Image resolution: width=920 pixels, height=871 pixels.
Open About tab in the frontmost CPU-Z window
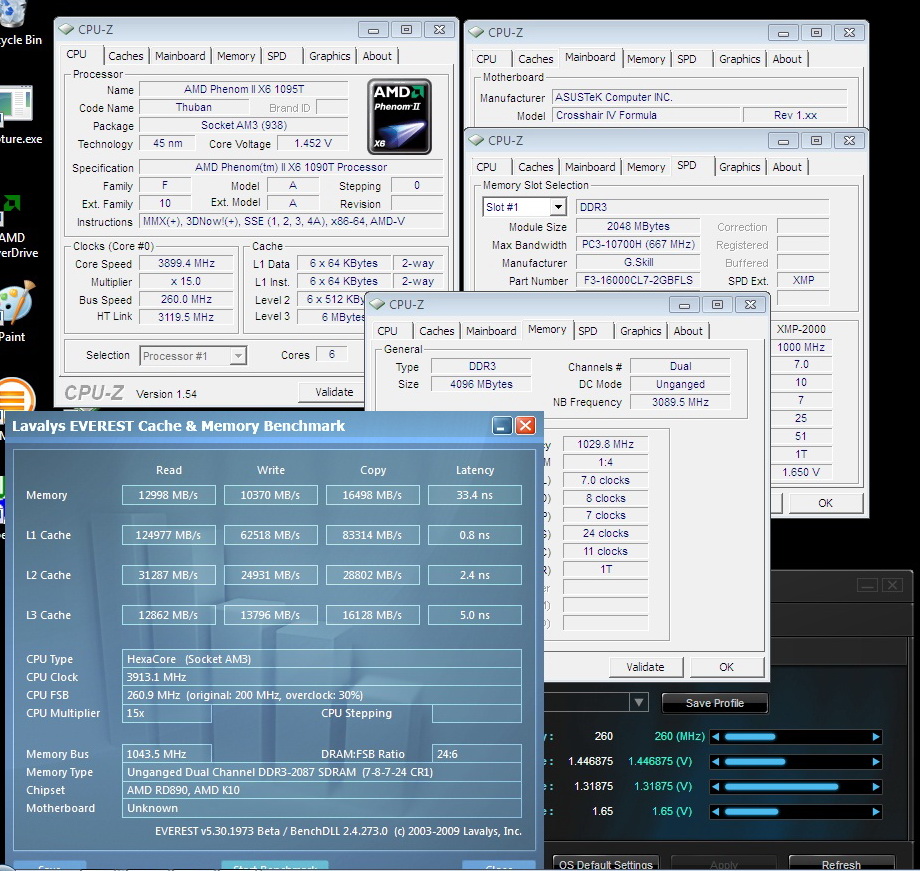pyautogui.click(x=688, y=330)
